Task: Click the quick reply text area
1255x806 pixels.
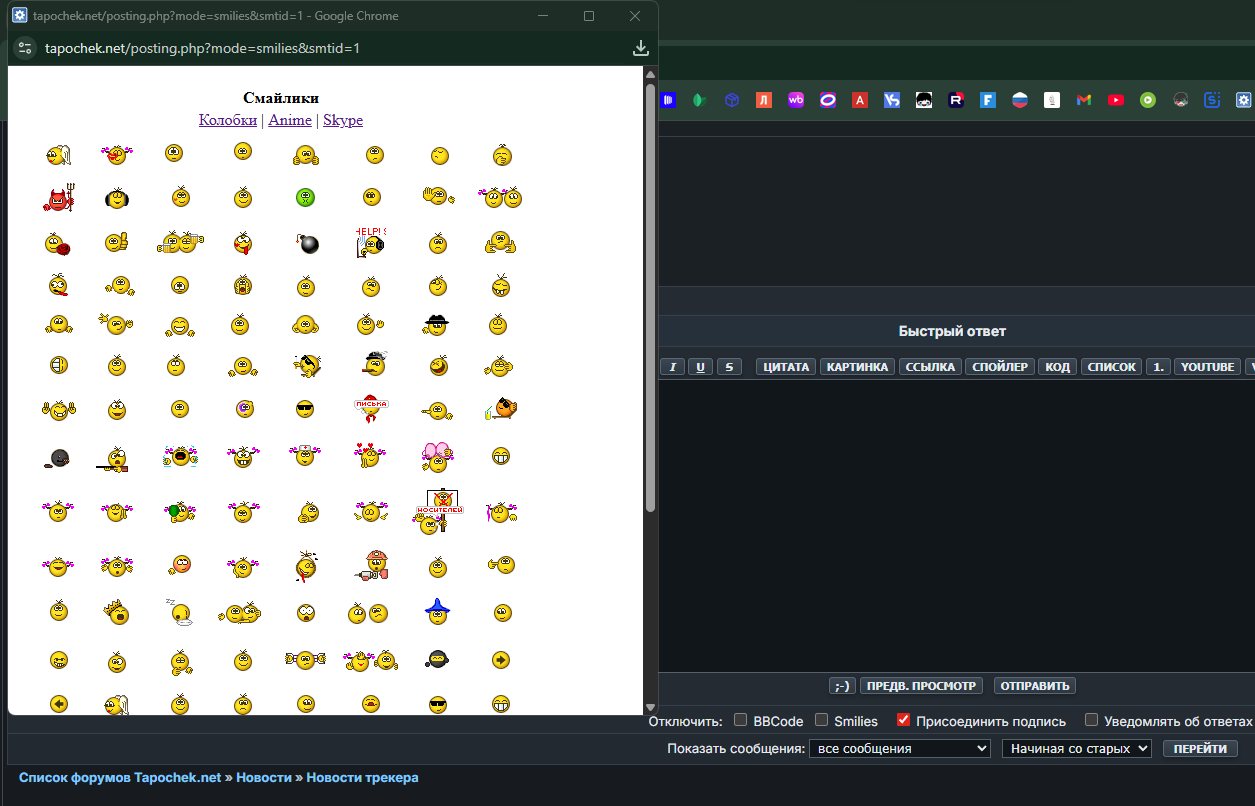Action: 957,525
